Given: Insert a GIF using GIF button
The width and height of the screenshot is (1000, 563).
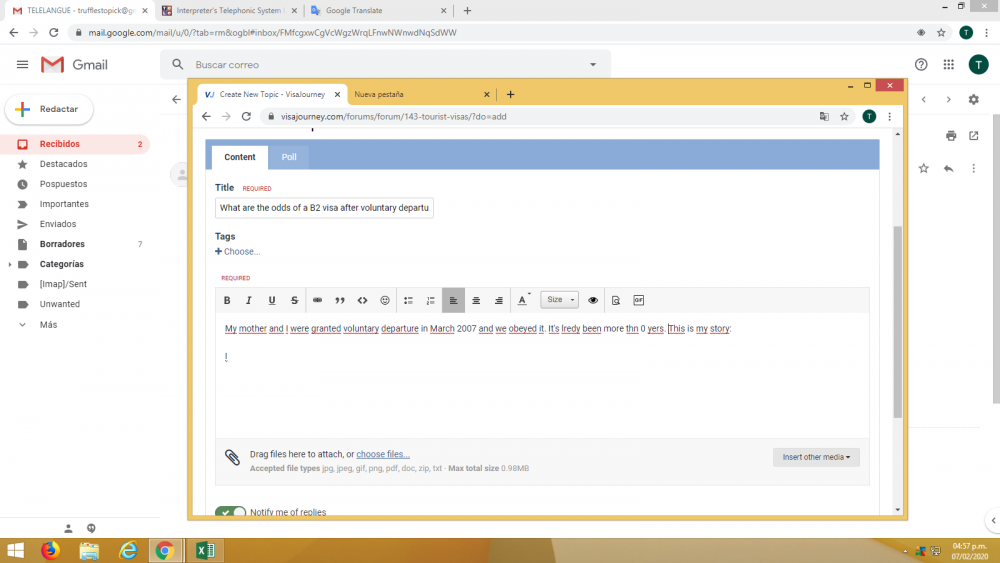Looking at the screenshot, I should point(638,300).
